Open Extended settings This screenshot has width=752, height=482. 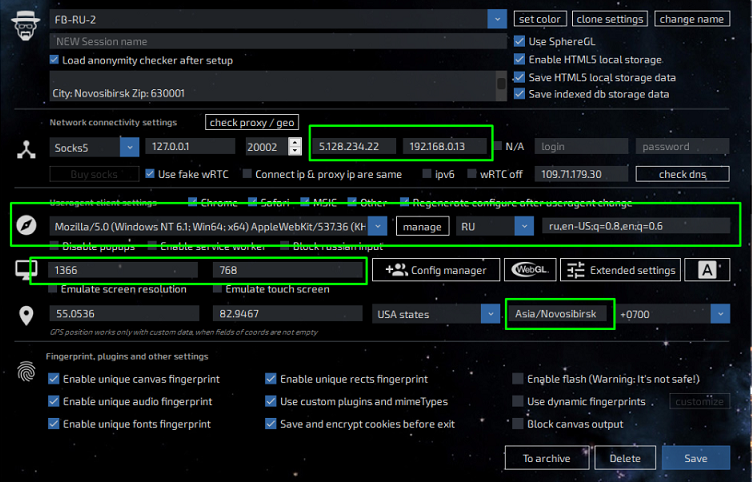(621, 270)
